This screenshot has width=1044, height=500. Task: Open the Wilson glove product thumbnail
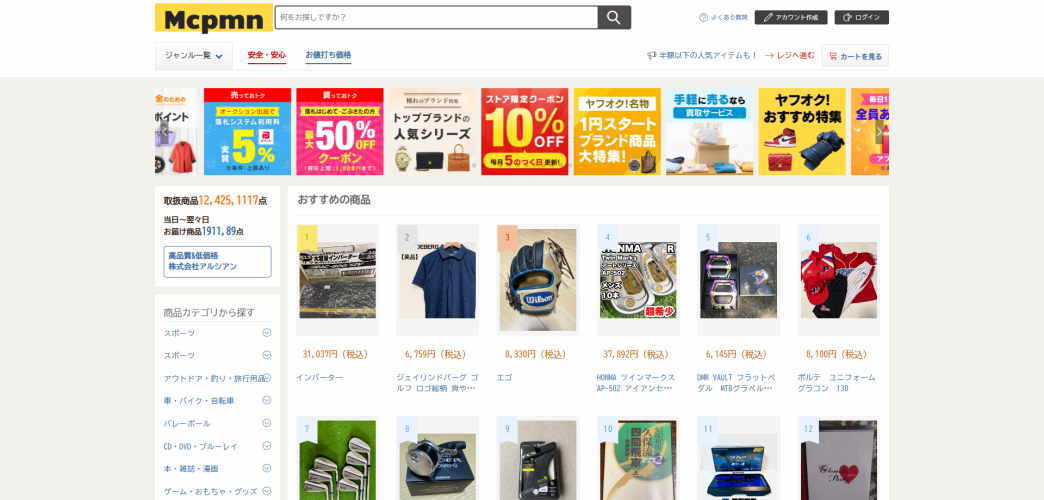tap(537, 280)
